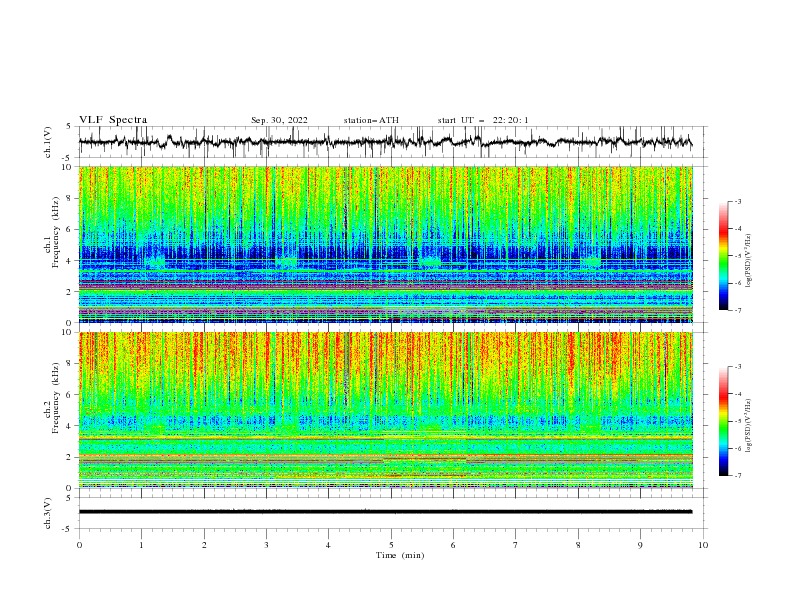Click the ch.1 color bar "log(PSD)(V²/Hz)" label
The height and width of the screenshot is (612, 792).
(749, 261)
